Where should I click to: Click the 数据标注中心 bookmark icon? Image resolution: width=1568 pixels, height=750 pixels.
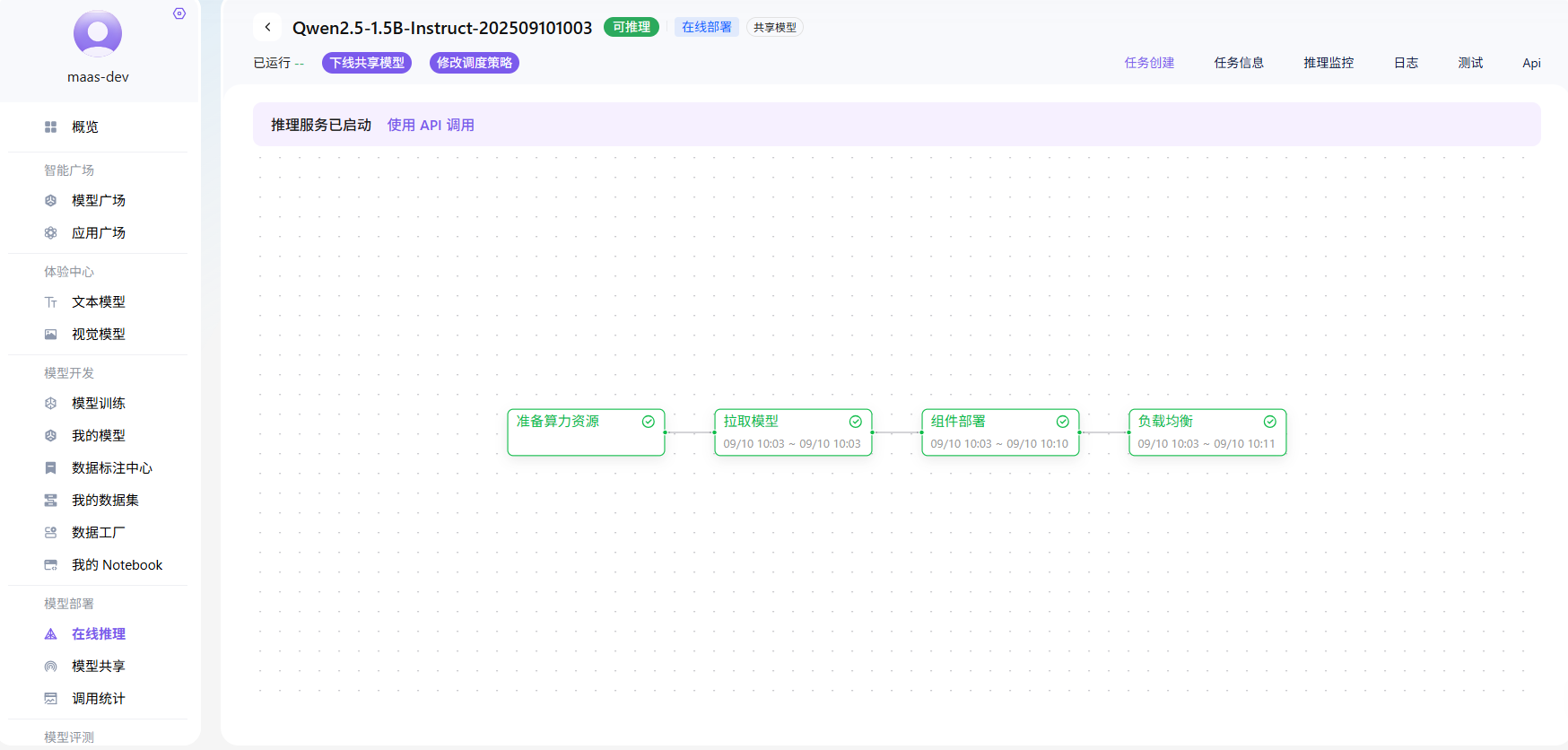51,468
